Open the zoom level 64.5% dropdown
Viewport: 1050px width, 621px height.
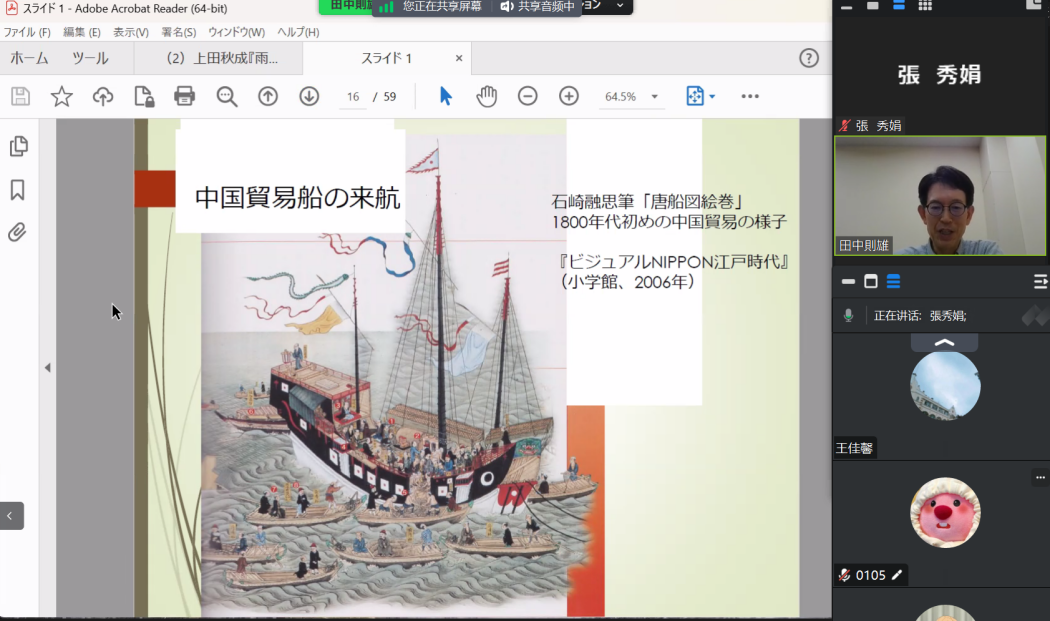click(654, 96)
